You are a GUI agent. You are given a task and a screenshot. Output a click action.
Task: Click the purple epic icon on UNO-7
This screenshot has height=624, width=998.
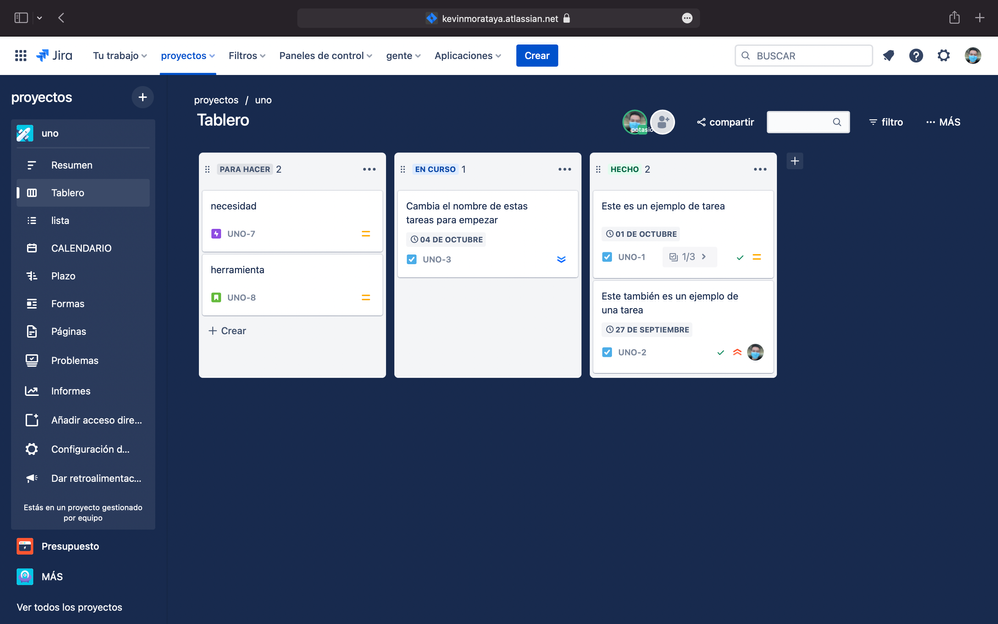216,234
